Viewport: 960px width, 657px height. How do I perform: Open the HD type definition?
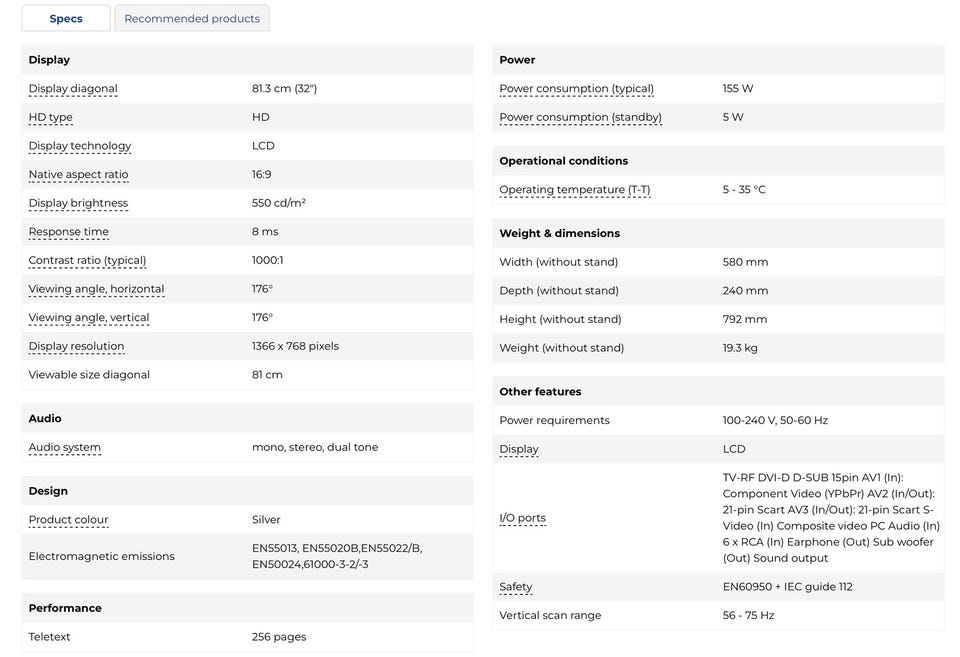50,117
